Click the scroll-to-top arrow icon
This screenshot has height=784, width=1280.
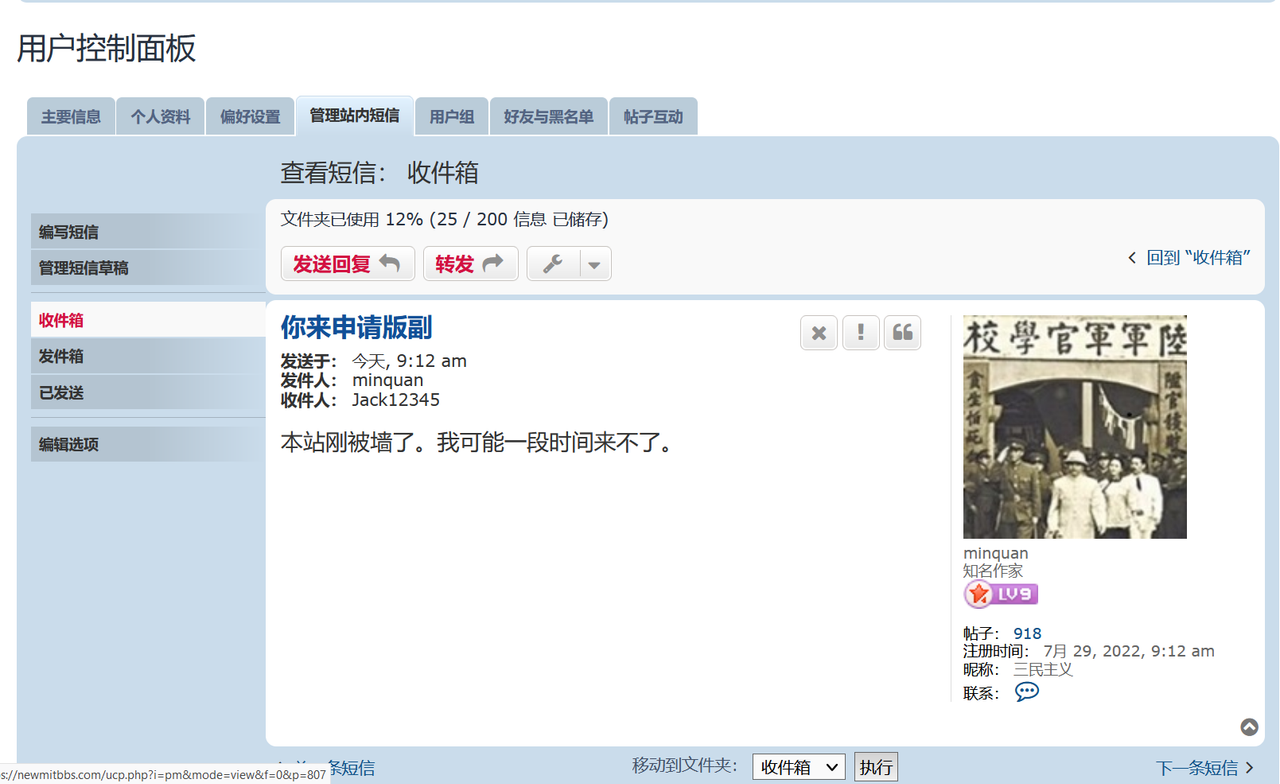point(1249,727)
